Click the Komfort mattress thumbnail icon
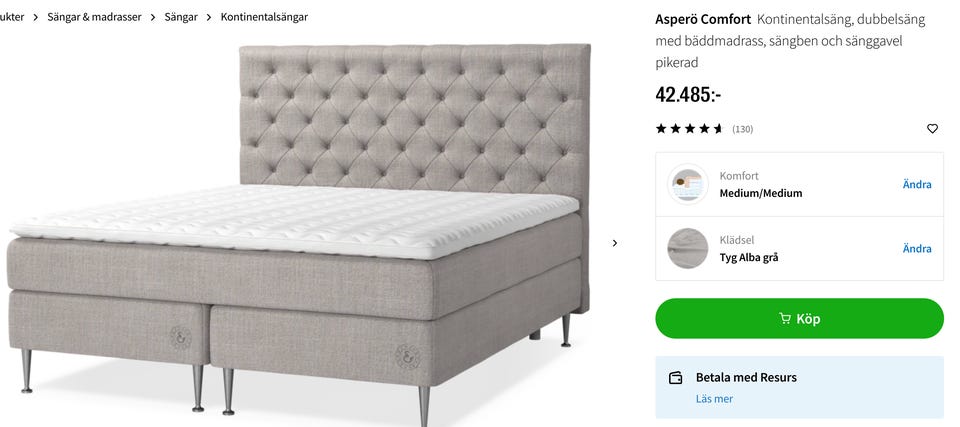 click(x=688, y=184)
